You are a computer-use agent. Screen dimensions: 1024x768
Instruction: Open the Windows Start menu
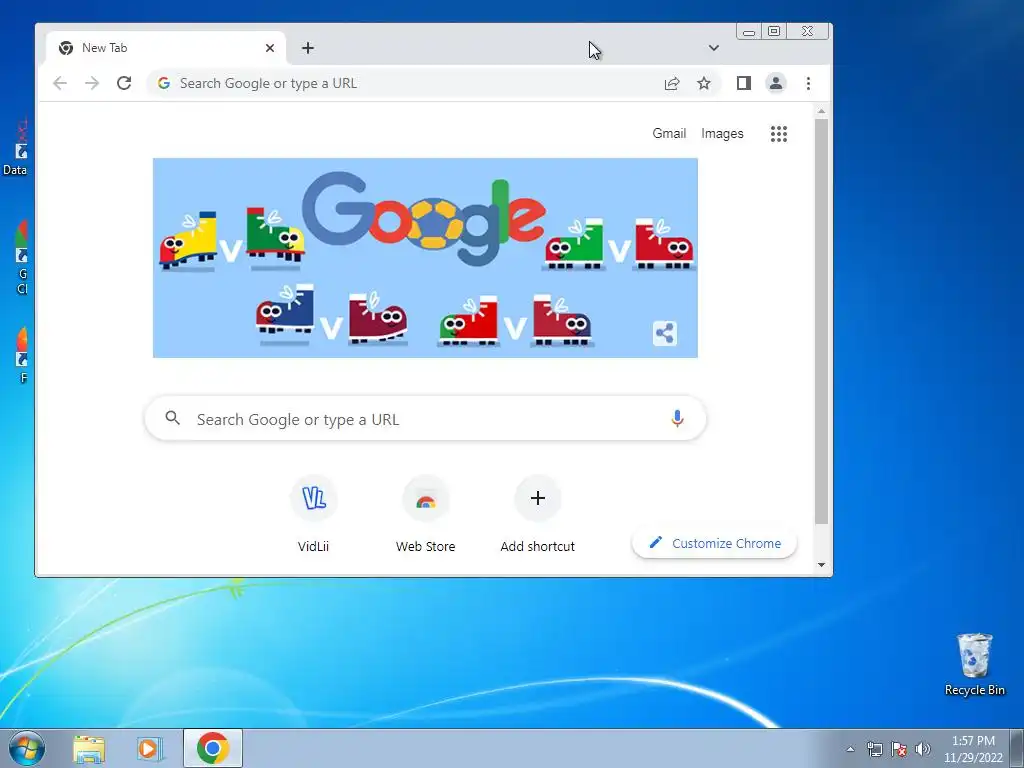26,748
